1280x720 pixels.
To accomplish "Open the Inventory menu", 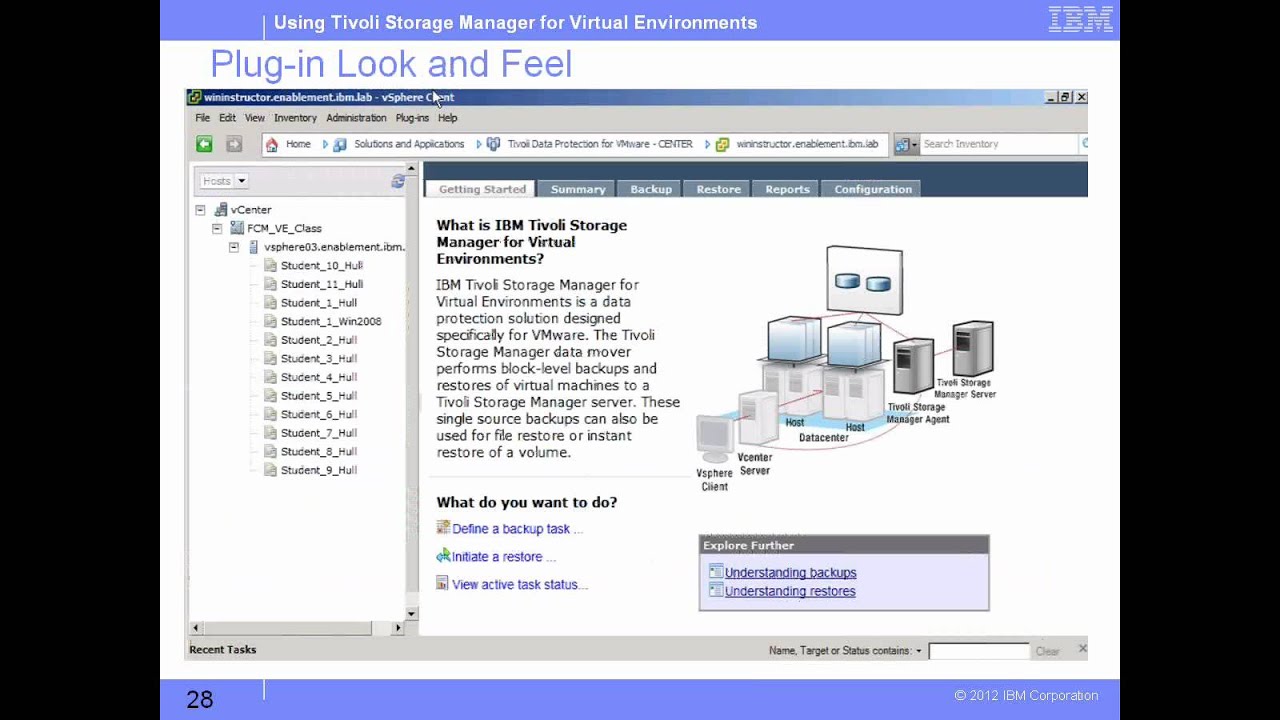I will [x=295, y=118].
